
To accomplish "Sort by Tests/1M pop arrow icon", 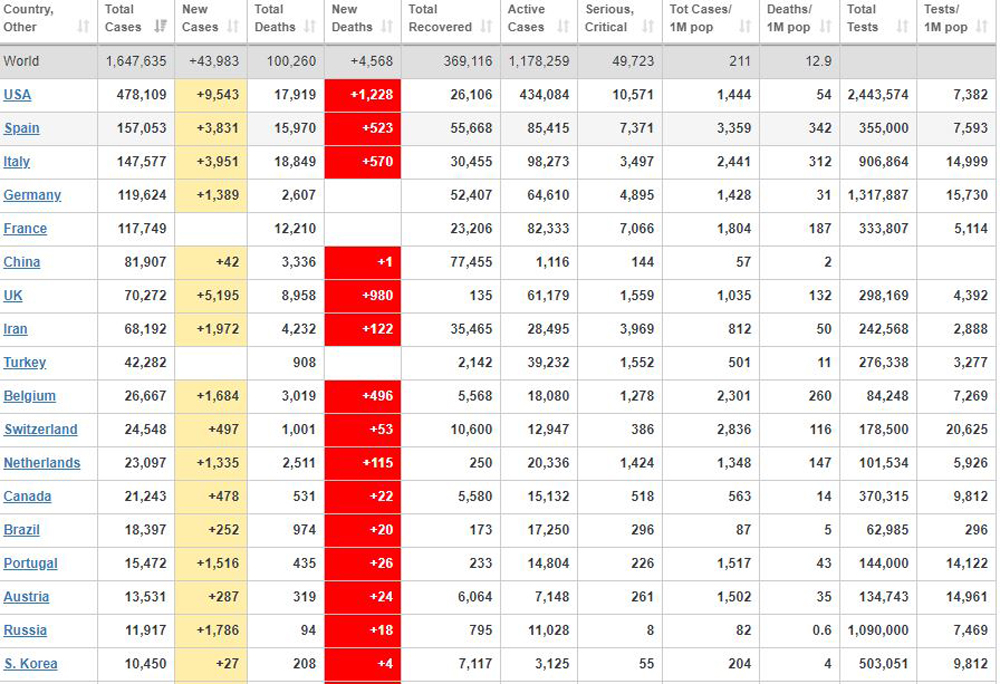I will tap(982, 26).
